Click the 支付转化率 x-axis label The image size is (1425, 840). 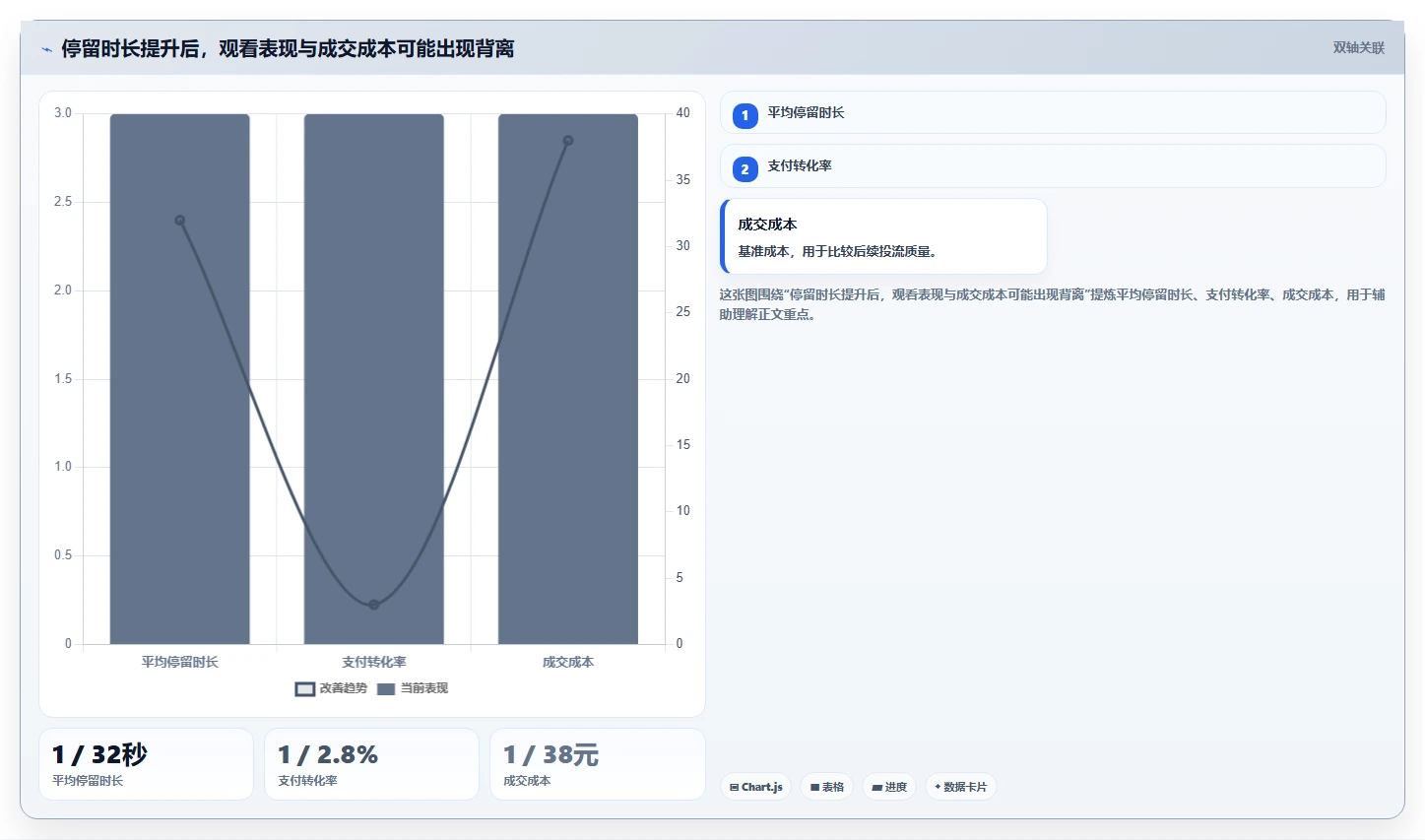(374, 662)
